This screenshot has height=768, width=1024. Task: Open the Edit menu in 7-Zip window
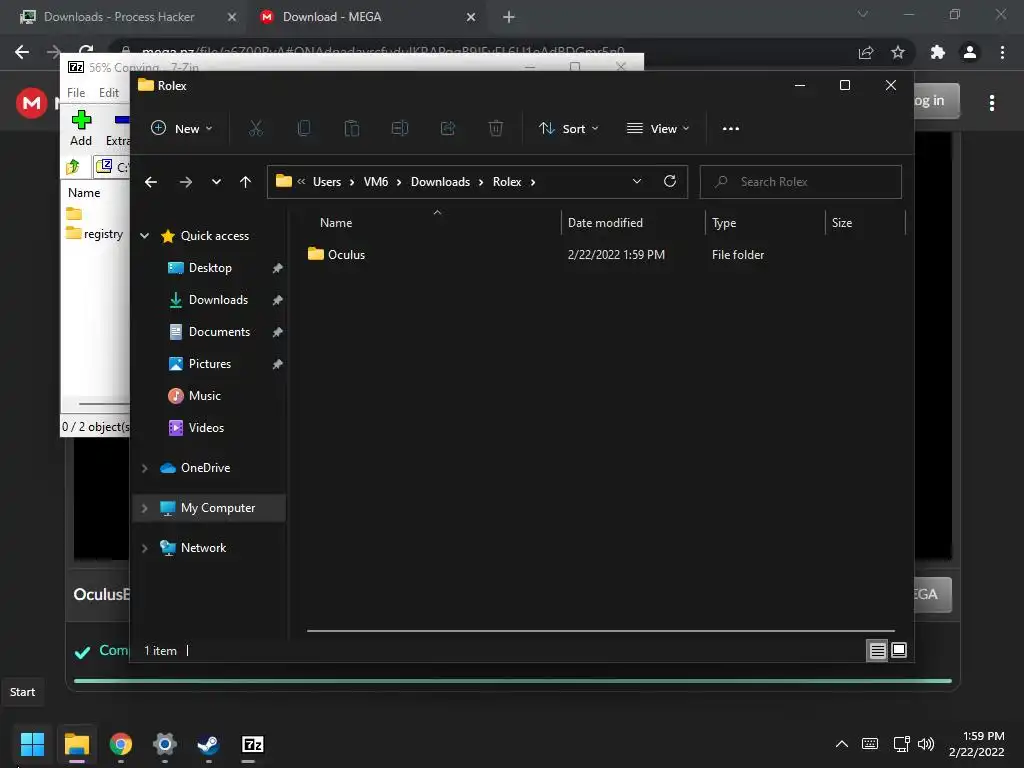(108, 93)
